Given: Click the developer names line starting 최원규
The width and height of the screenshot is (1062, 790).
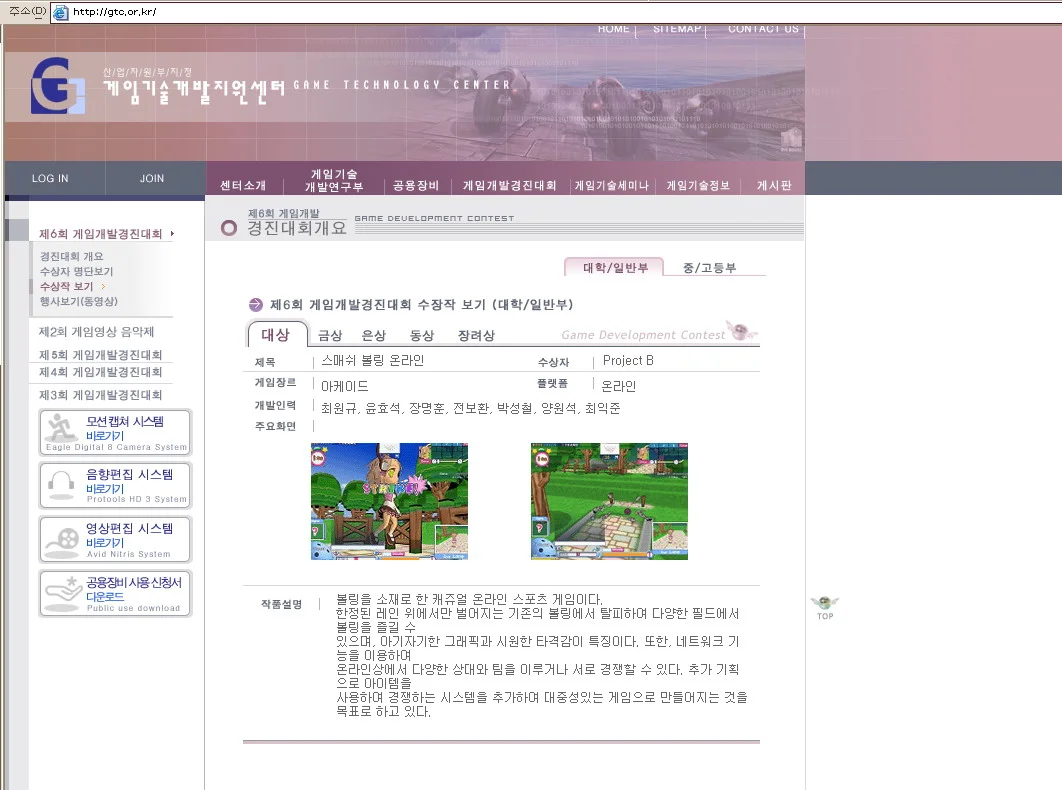Looking at the screenshot, I should tap(471, 408).
